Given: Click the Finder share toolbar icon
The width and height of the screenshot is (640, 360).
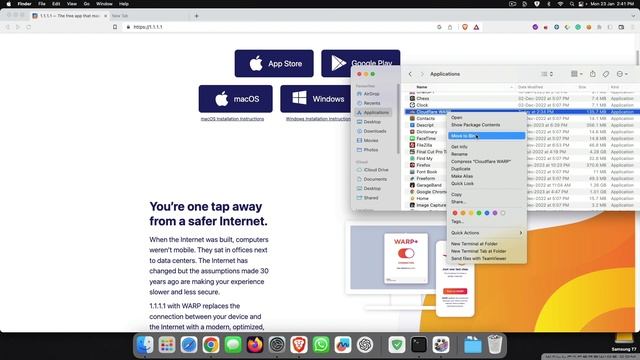Looking at the screenshot, I should (593, 74).
